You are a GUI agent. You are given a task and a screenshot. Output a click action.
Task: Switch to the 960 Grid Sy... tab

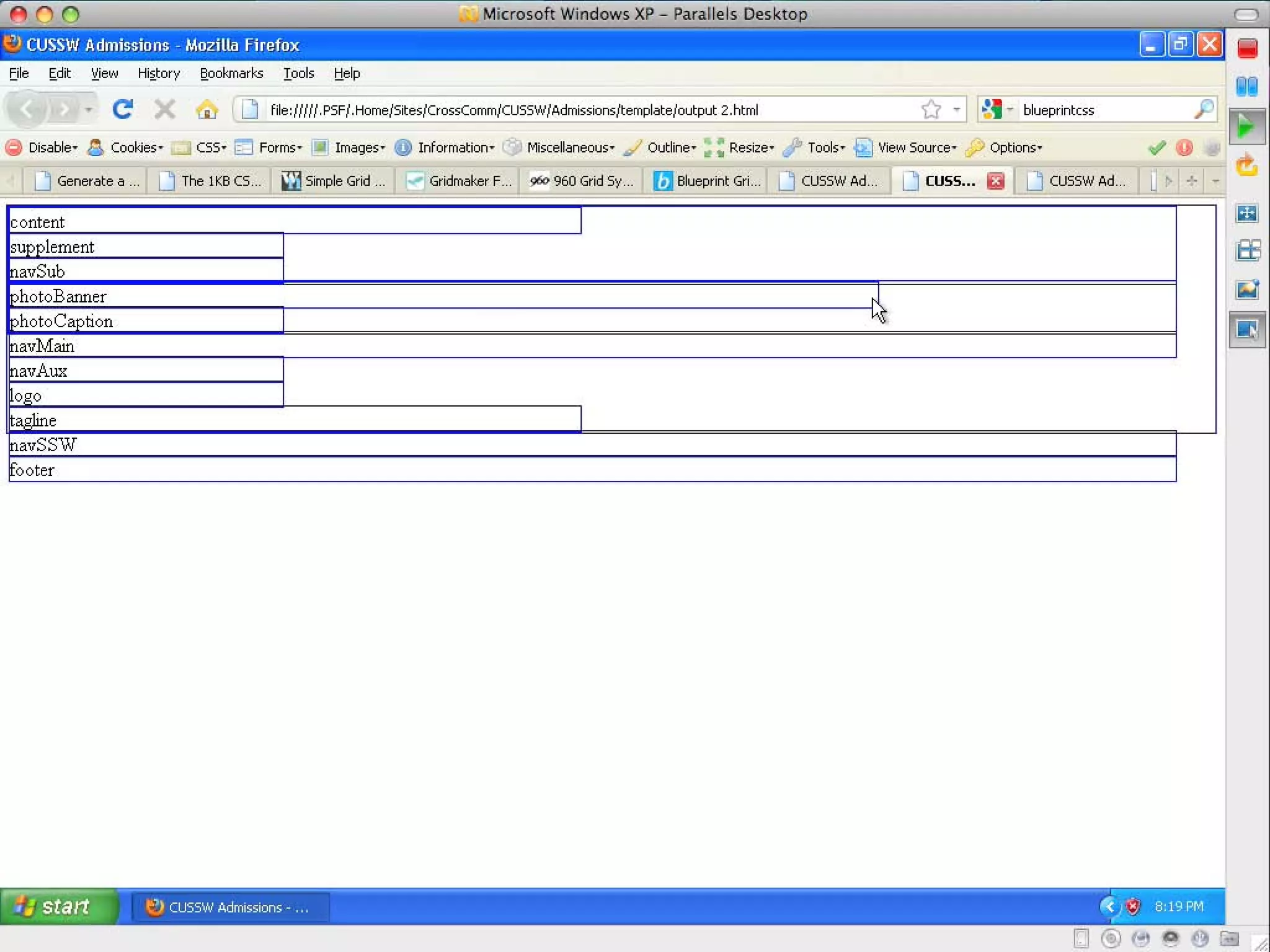(582, 181)
